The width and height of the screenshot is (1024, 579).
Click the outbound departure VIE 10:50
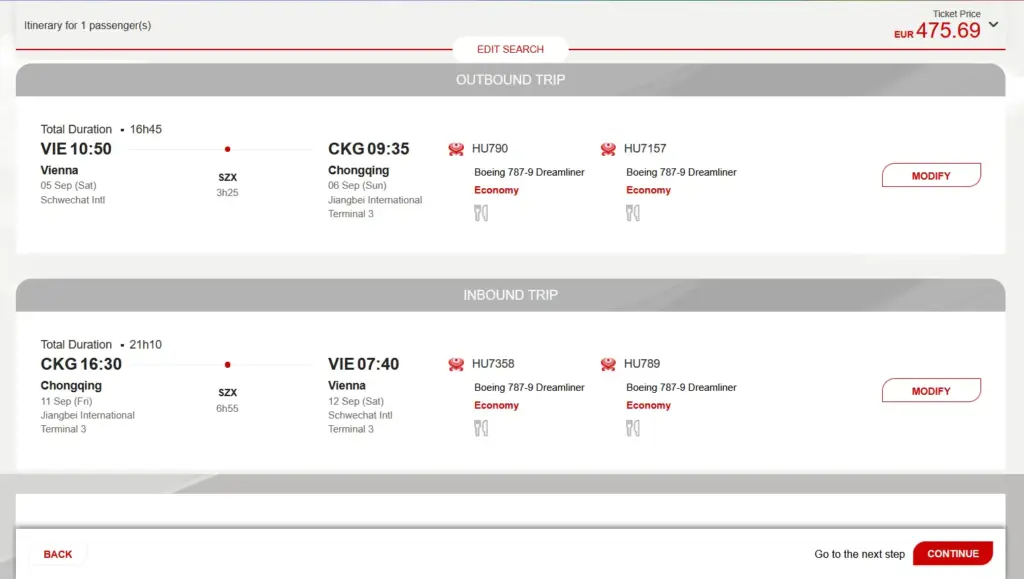(x=76, y=149)
